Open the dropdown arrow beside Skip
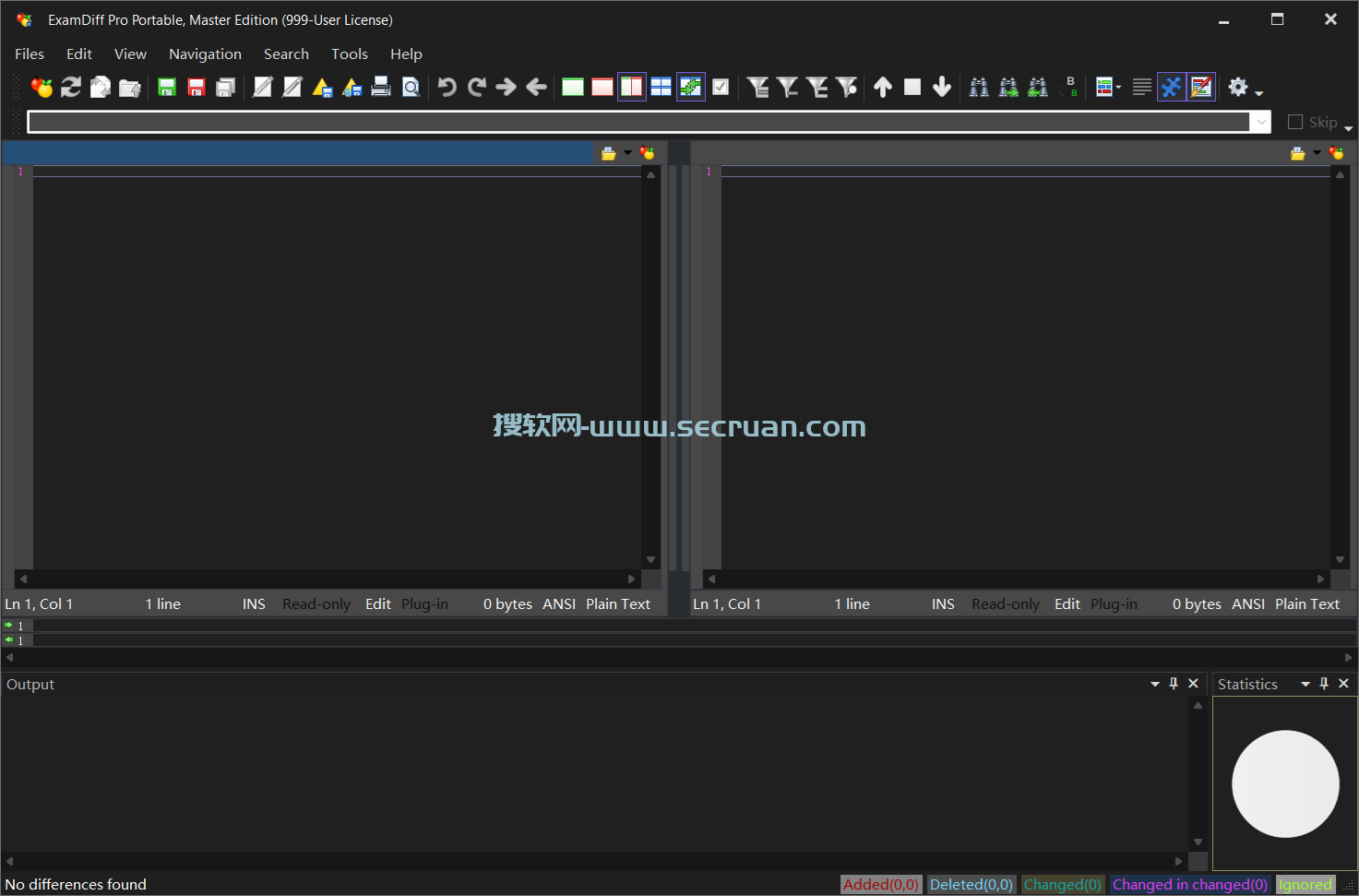Screen dimensions: 1359x896 [x=1349, y=128]
